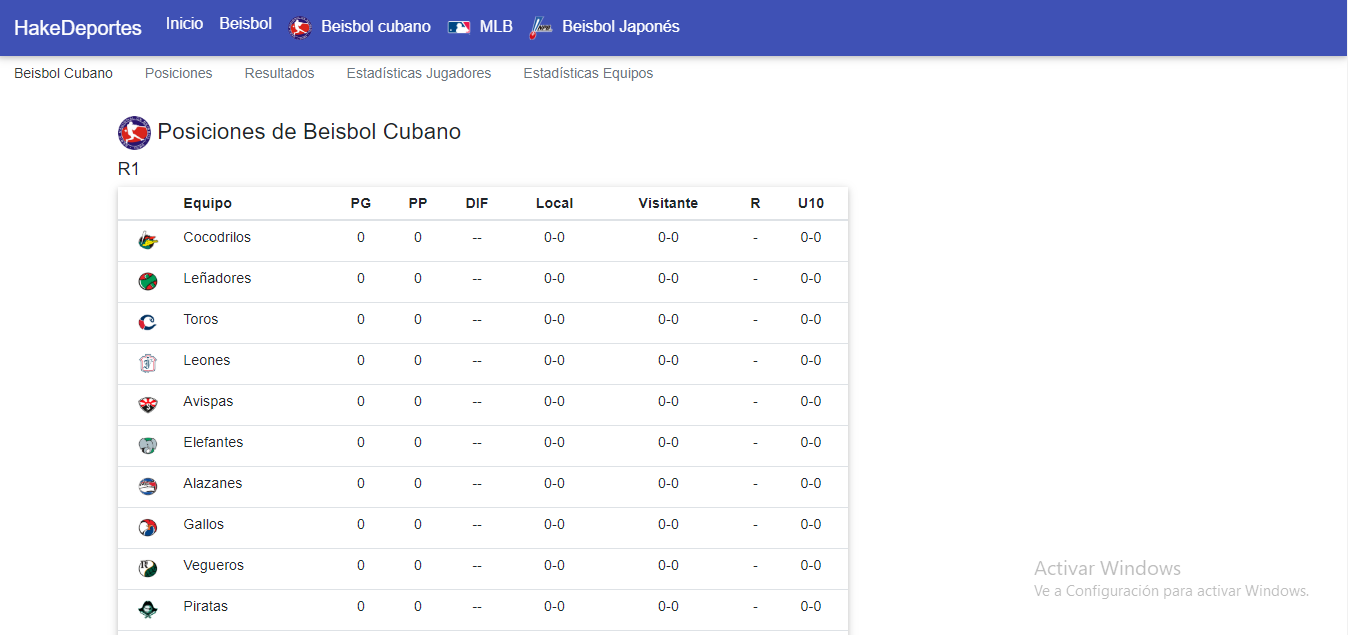Click the MLB logo in navbar

(459, 28)
